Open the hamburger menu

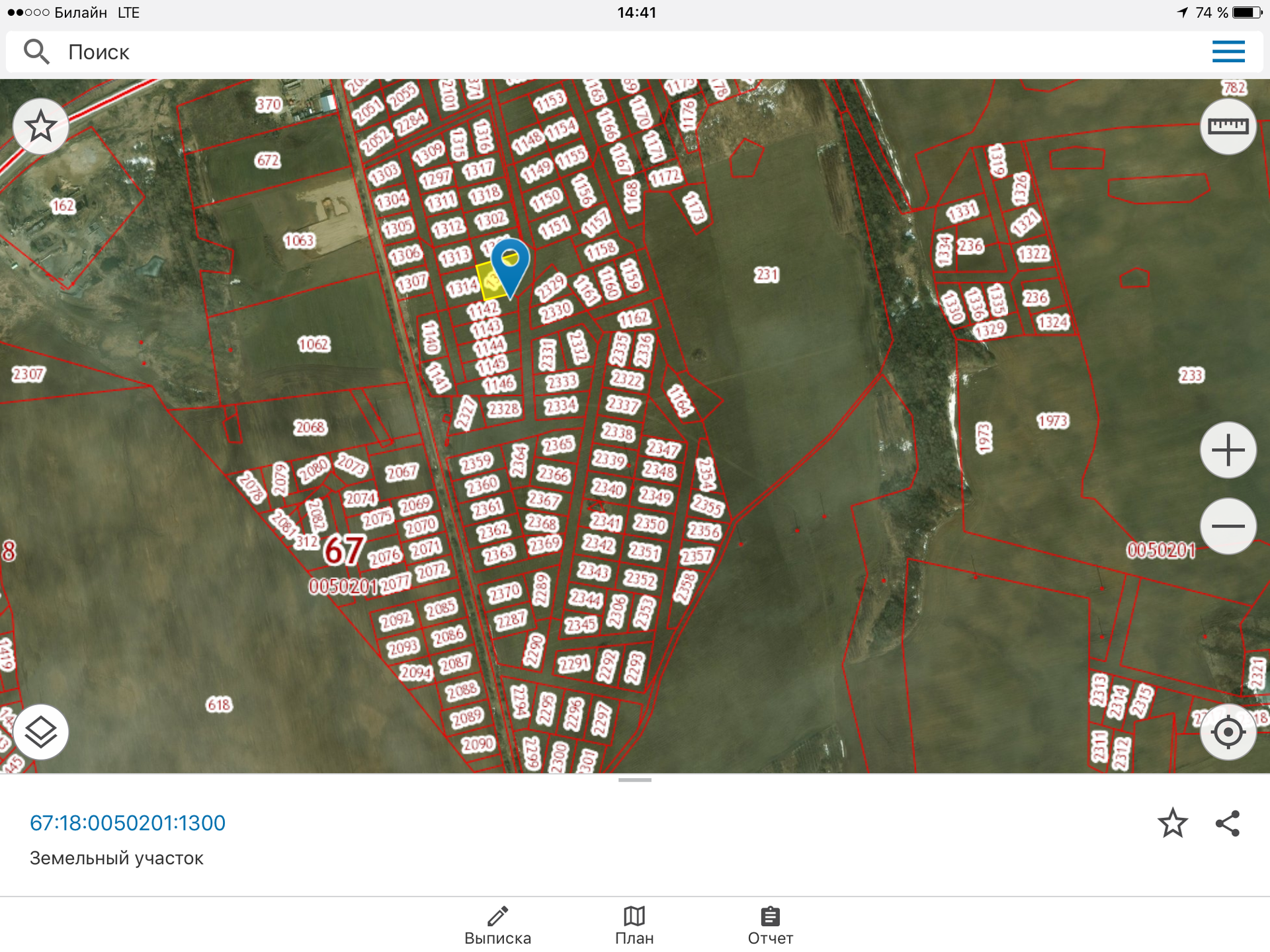pos(1228,52)
